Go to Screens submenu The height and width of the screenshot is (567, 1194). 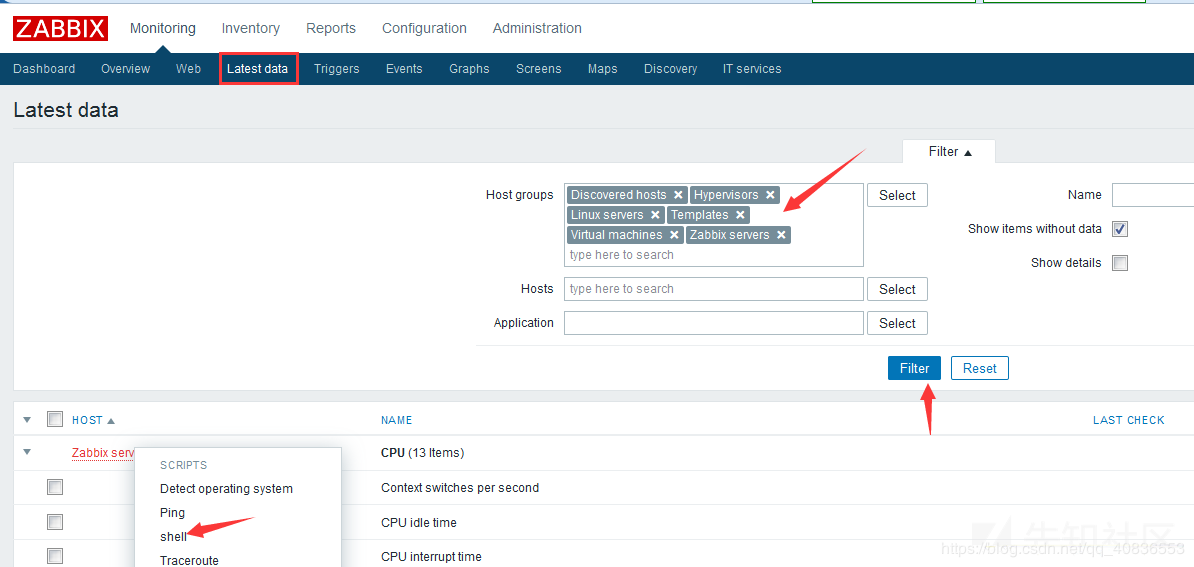pos(538,68)
